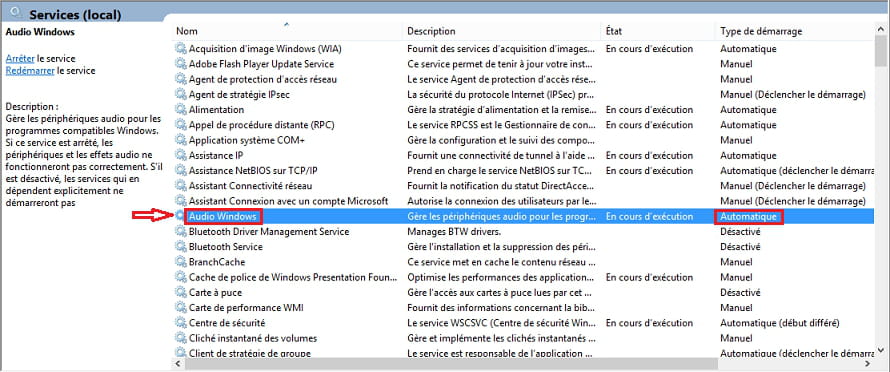Click gear icon beside BranchCache
The width and height of the screenshot is (890, 372).
coord(180,262)
